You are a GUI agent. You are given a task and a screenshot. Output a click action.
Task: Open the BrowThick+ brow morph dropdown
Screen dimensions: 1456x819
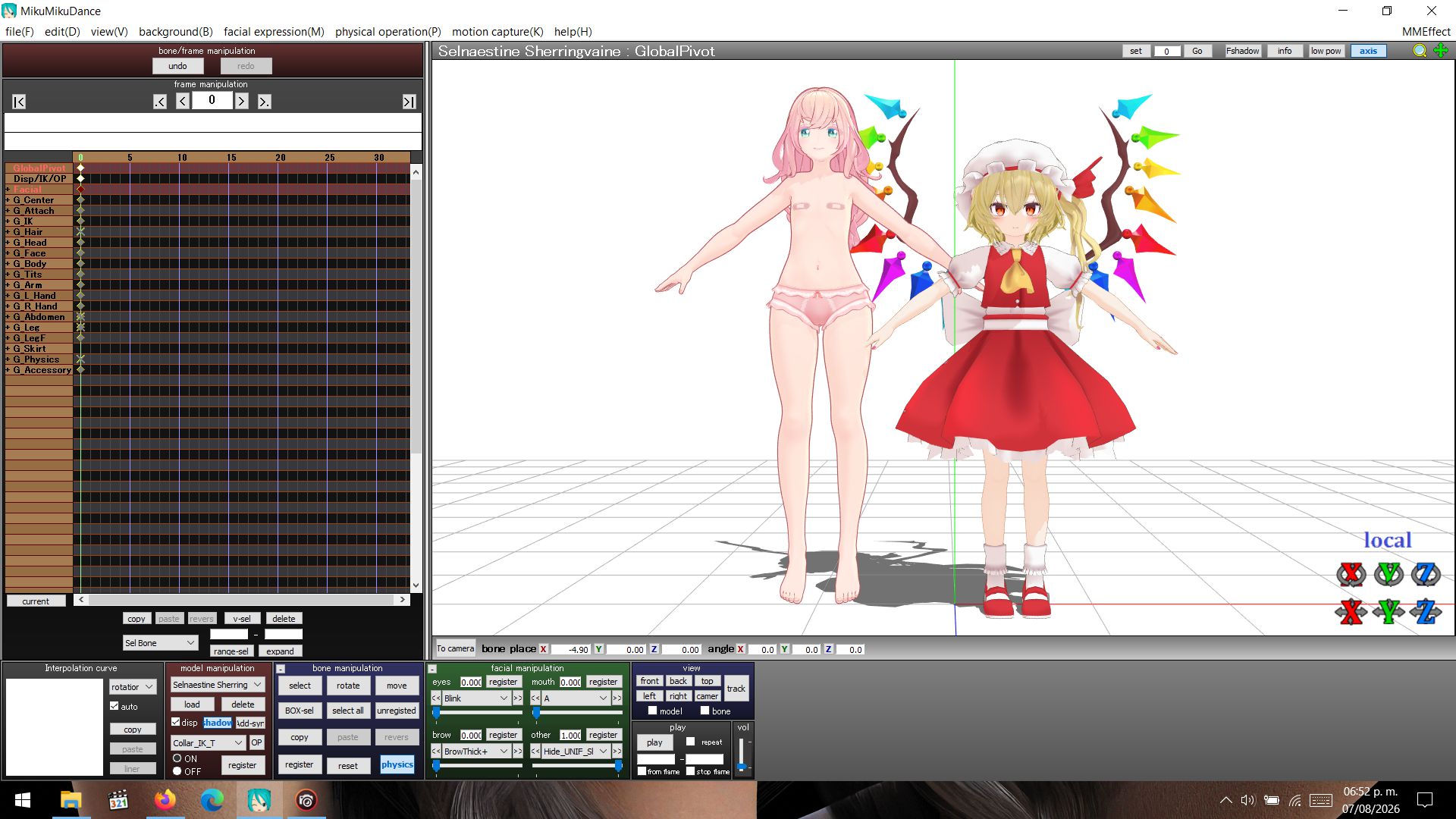(x=475, y=751)
